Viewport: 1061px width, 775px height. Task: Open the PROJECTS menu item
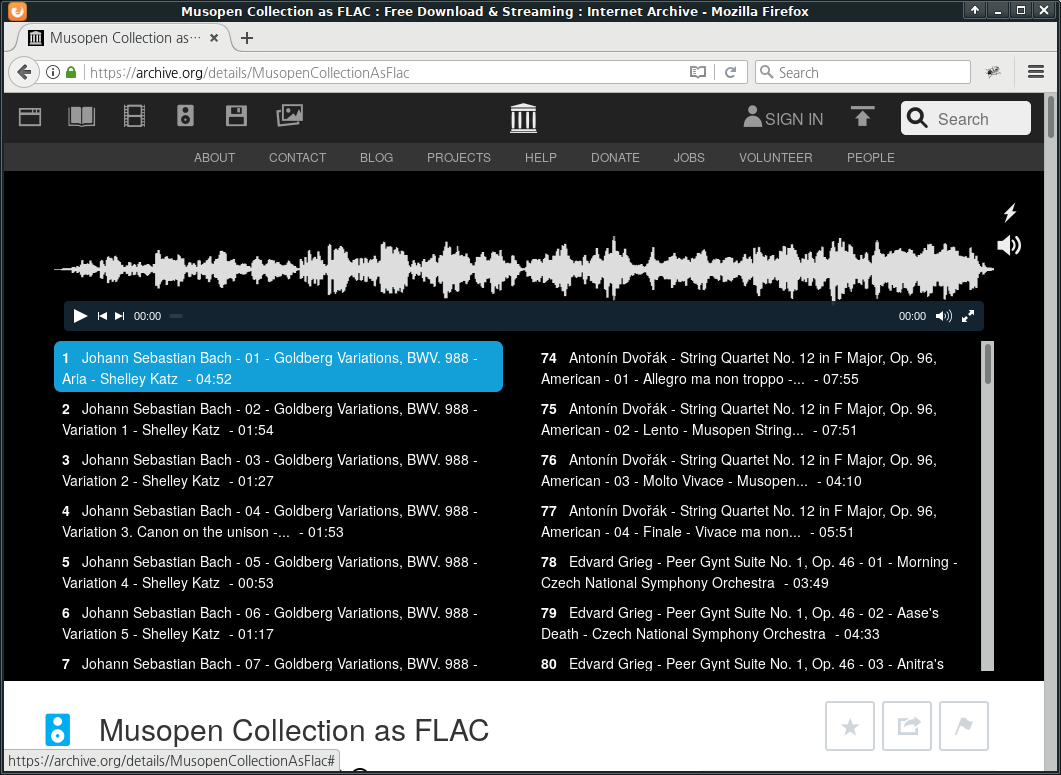tap(459, 158)
